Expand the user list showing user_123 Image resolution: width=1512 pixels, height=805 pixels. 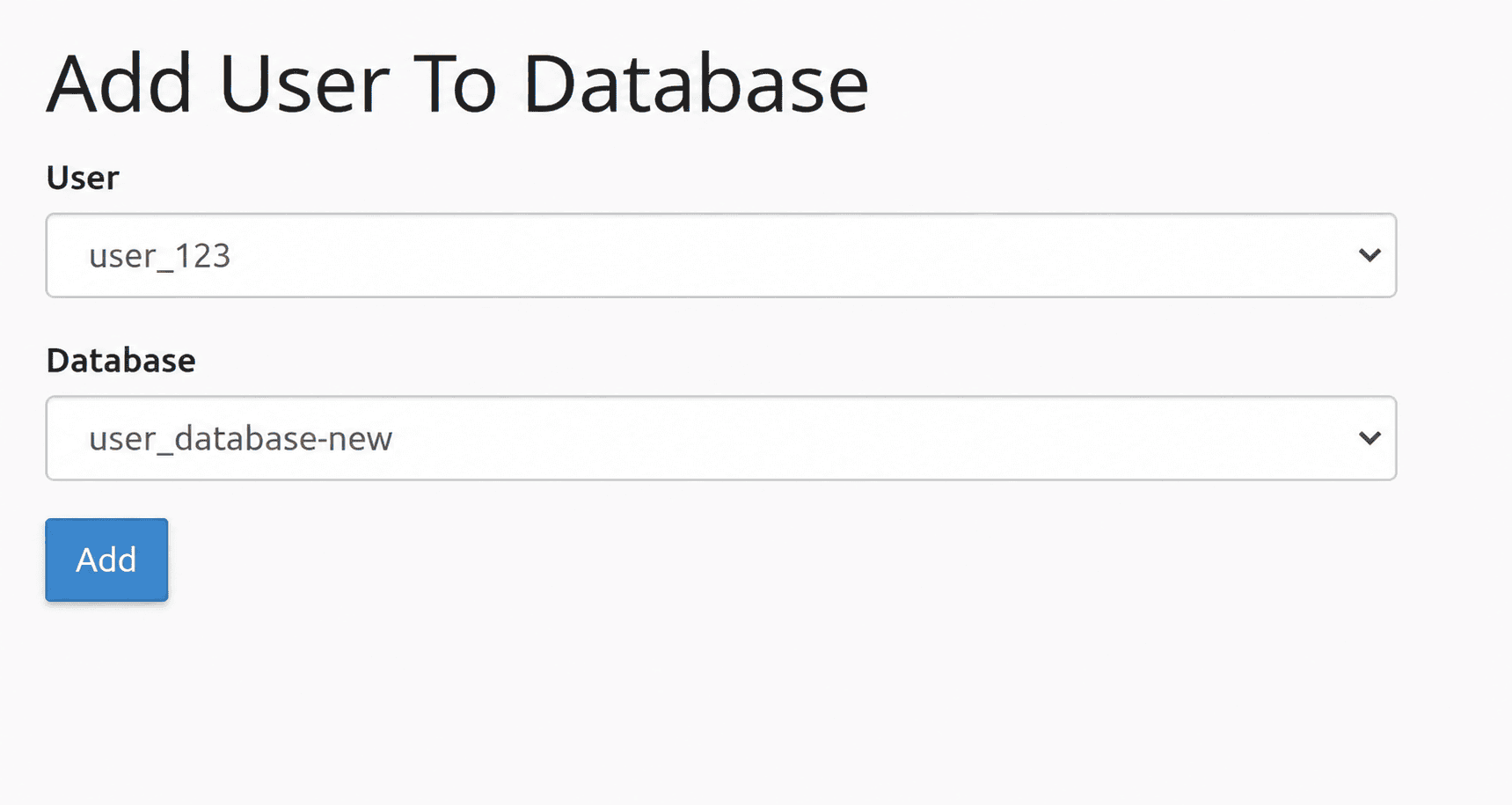(721, 255)
